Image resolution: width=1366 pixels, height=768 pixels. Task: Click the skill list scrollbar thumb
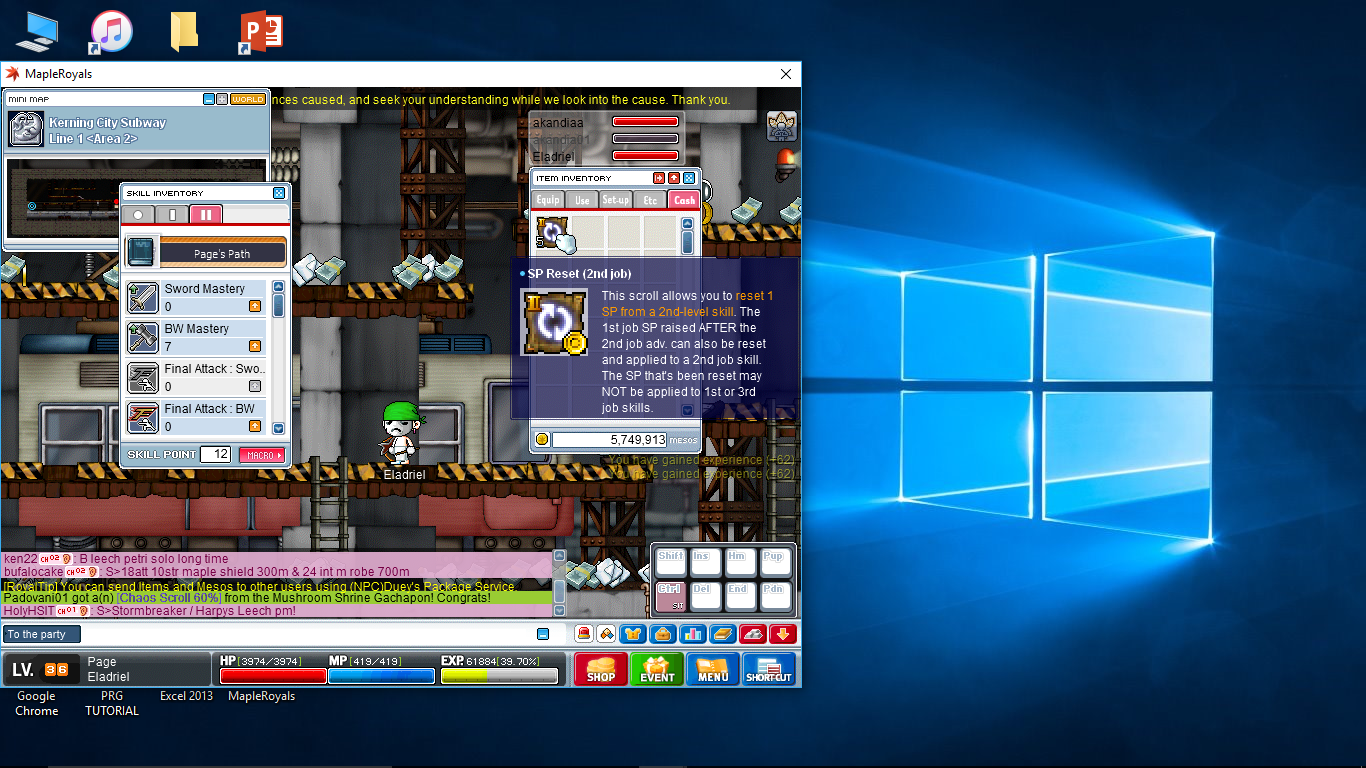pos(278,305)
